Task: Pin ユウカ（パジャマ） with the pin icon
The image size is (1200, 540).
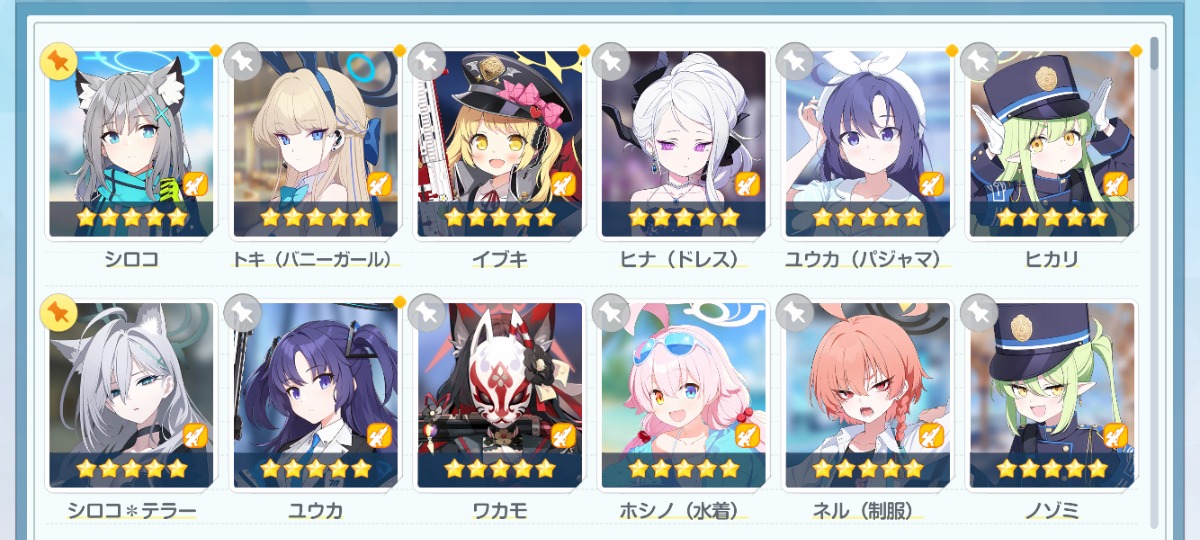Action: tap(795, 62)
